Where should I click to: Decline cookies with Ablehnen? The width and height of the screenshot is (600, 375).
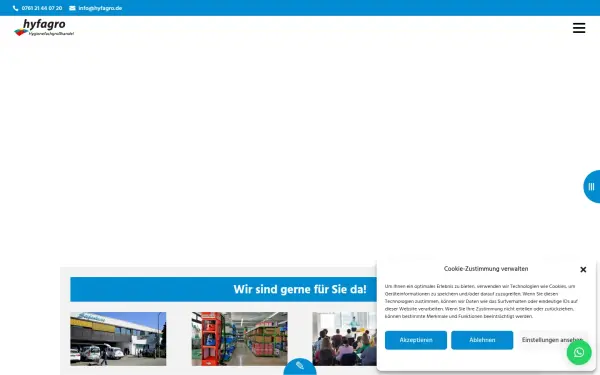pyautogui.click(x=482, y=340)
